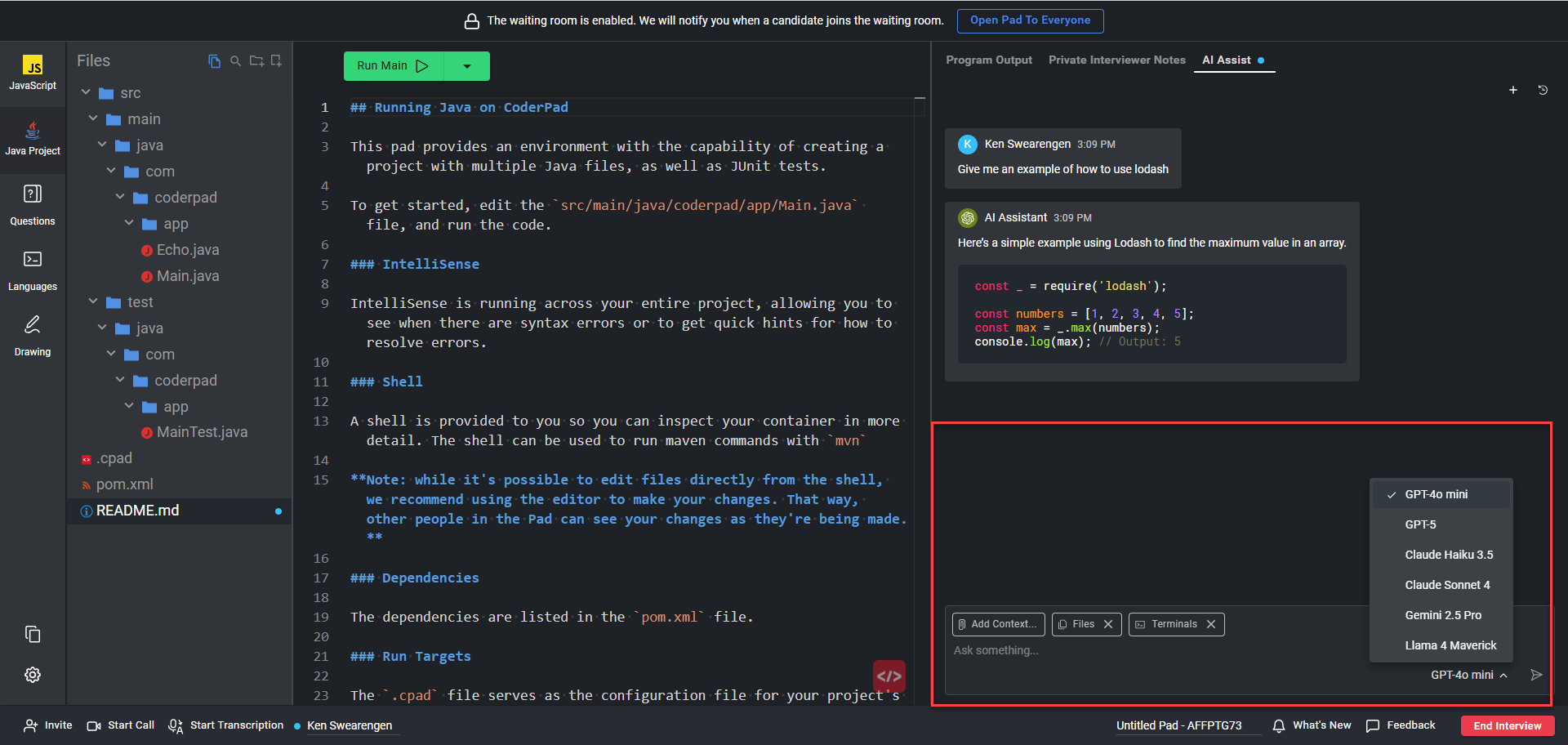Click the search files icon
This screenshot has height=745, width=1568.
(x=235, y=61)
